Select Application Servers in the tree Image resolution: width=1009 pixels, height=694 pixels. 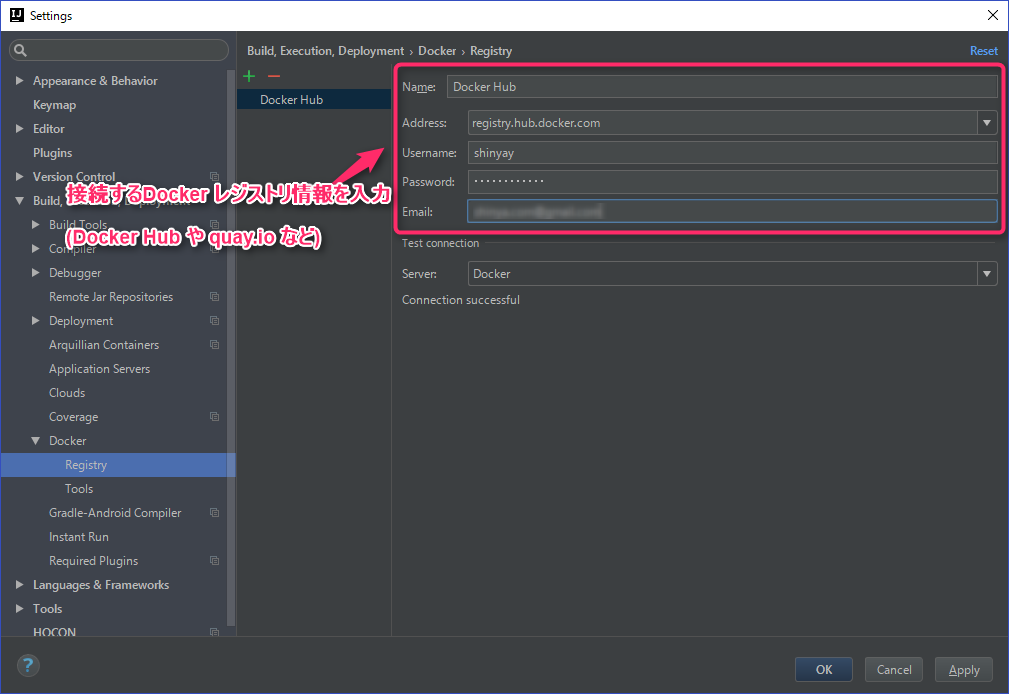100,369
